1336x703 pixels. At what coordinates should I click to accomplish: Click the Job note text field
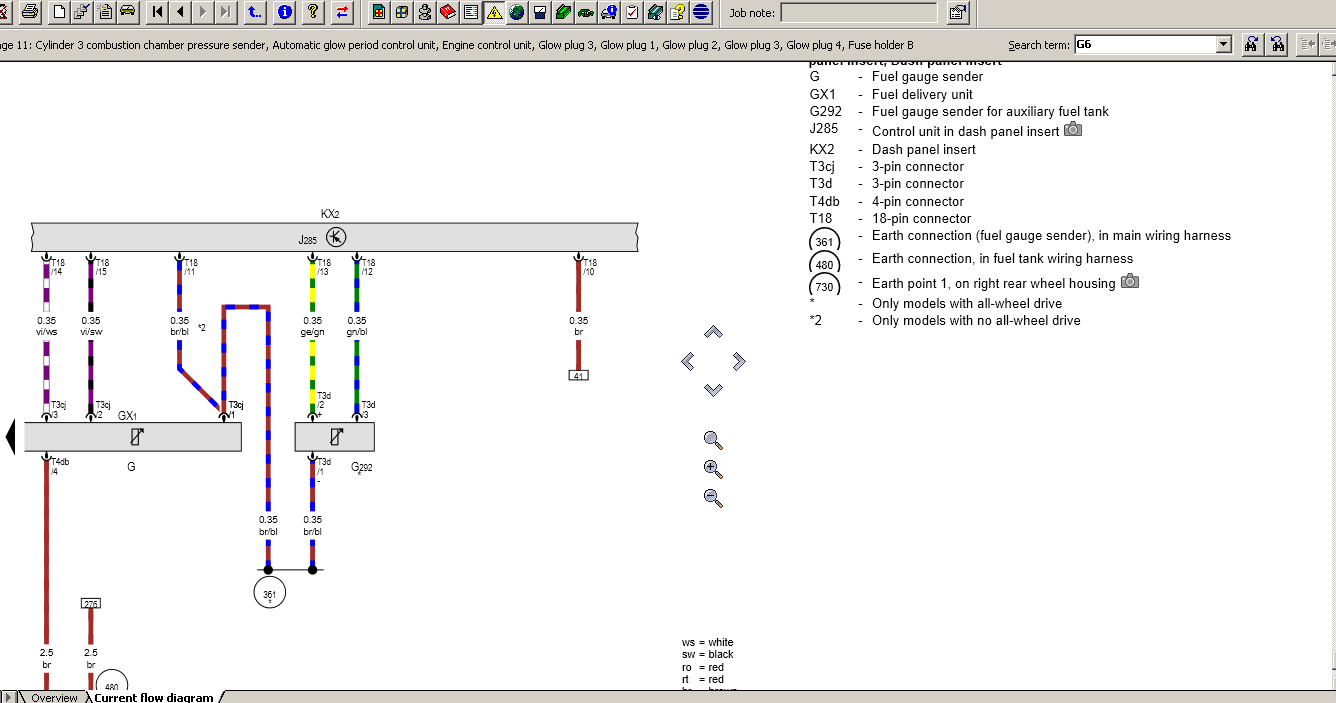click(x=859, y=12)
